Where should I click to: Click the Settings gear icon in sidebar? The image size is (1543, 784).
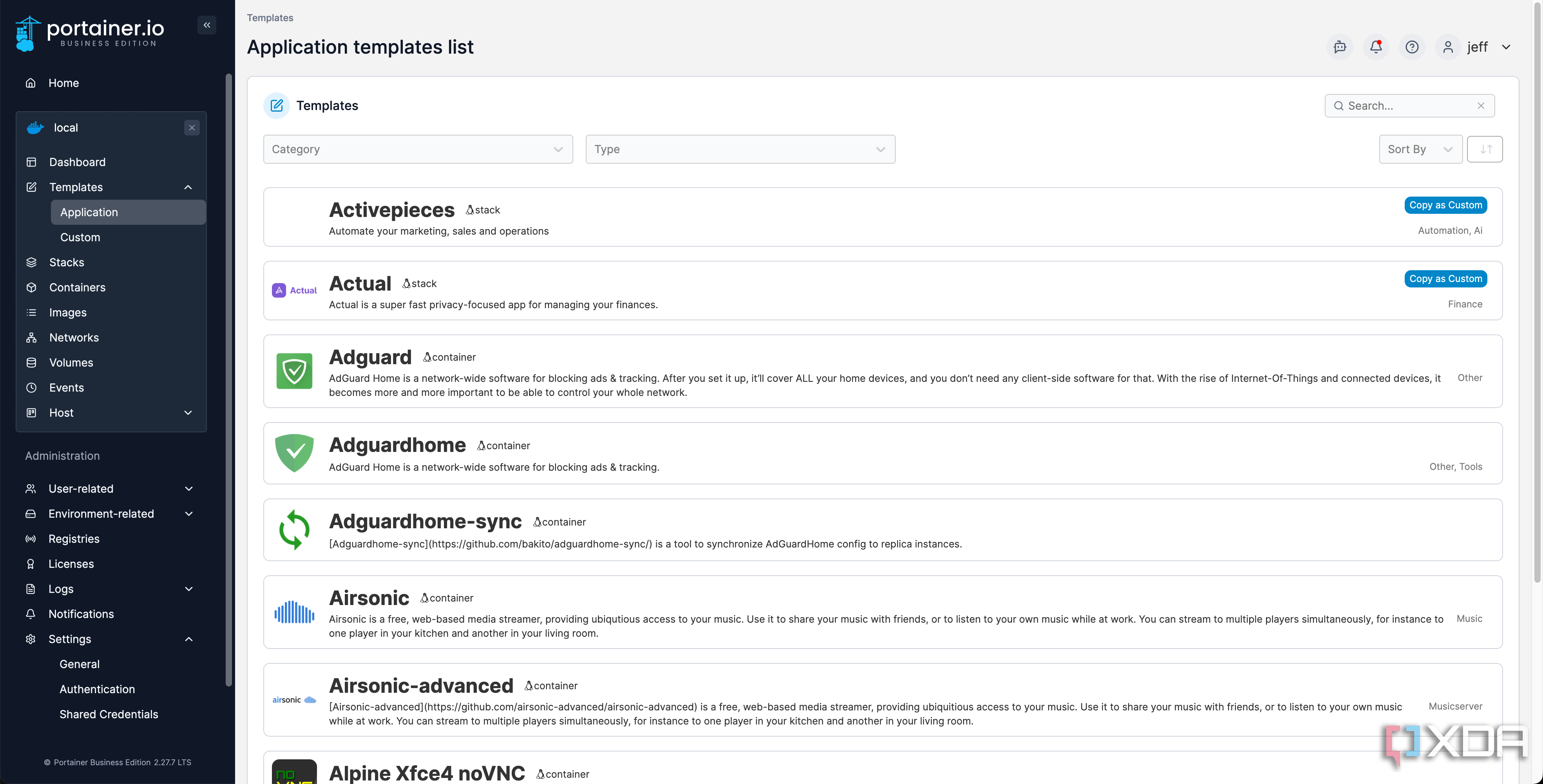(x=31, y=639)
